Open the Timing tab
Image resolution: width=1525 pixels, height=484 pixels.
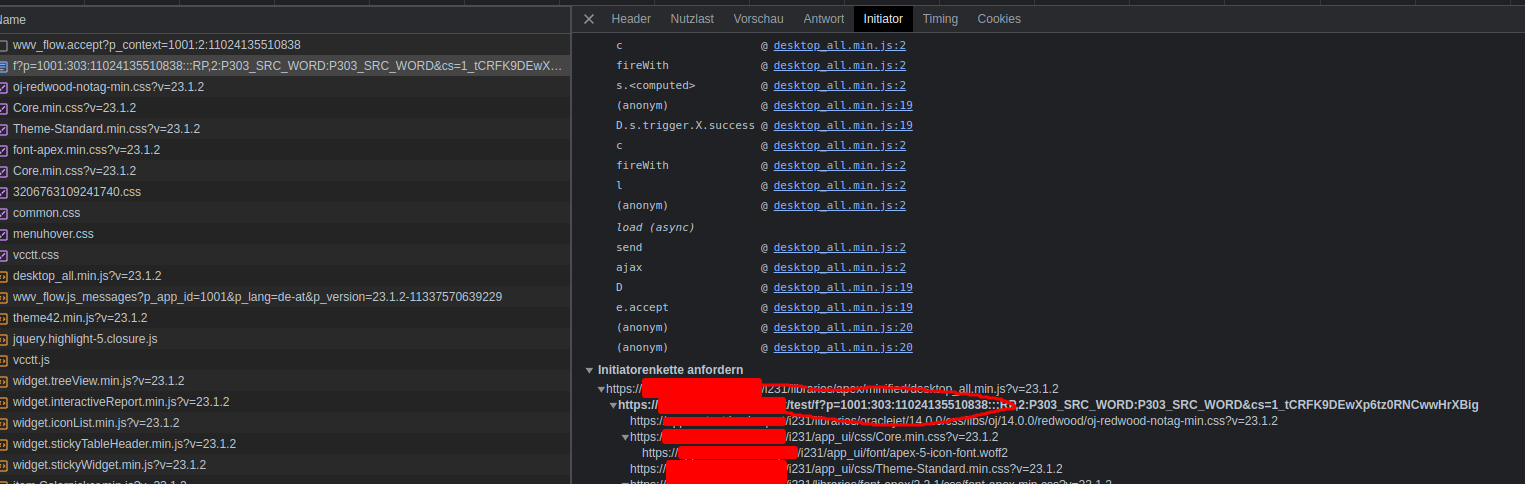tap(939, 19)
